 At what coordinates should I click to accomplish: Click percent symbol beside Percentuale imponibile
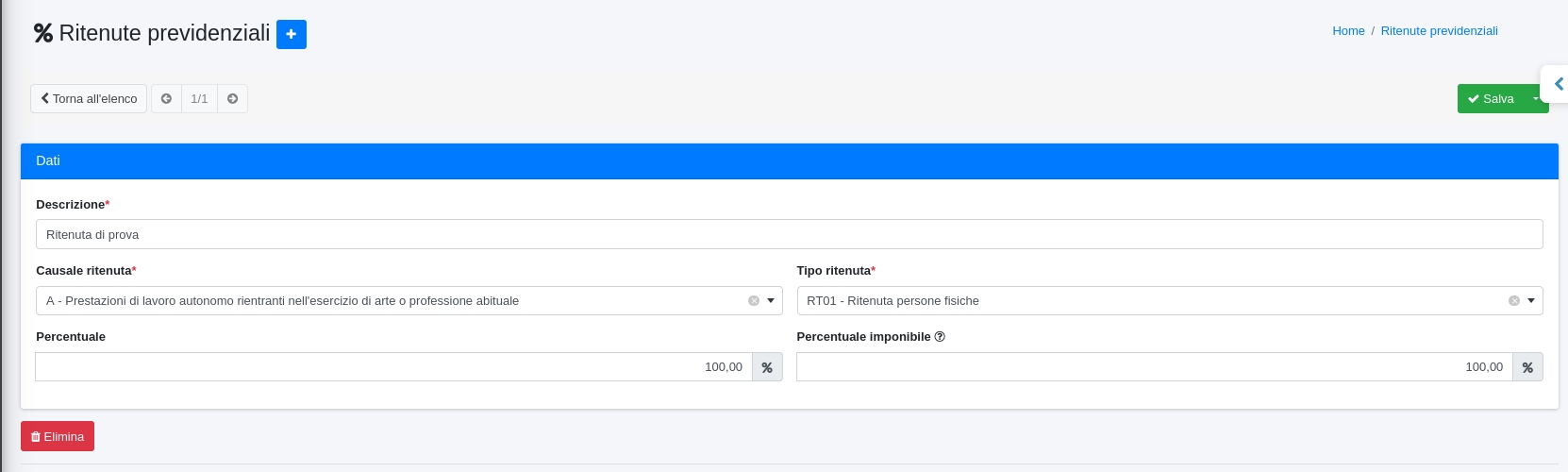click(x=1527, y=367)
